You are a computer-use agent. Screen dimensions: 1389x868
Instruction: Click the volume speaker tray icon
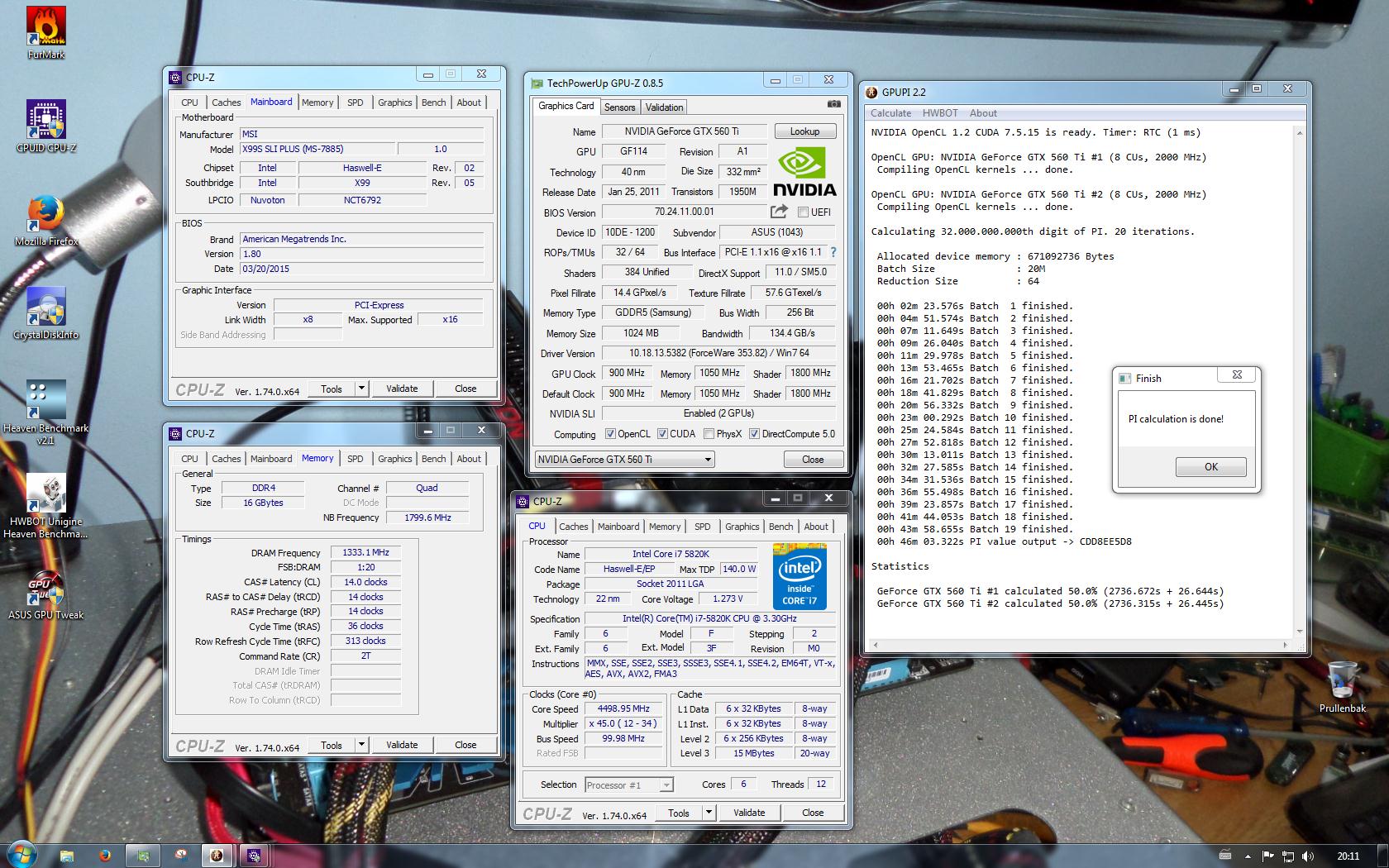tap(1307, 856)
